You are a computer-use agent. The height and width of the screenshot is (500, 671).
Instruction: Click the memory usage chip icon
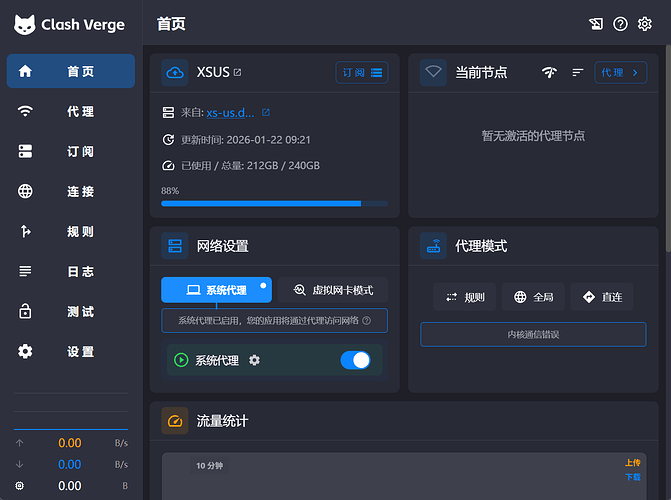[20, 486]
